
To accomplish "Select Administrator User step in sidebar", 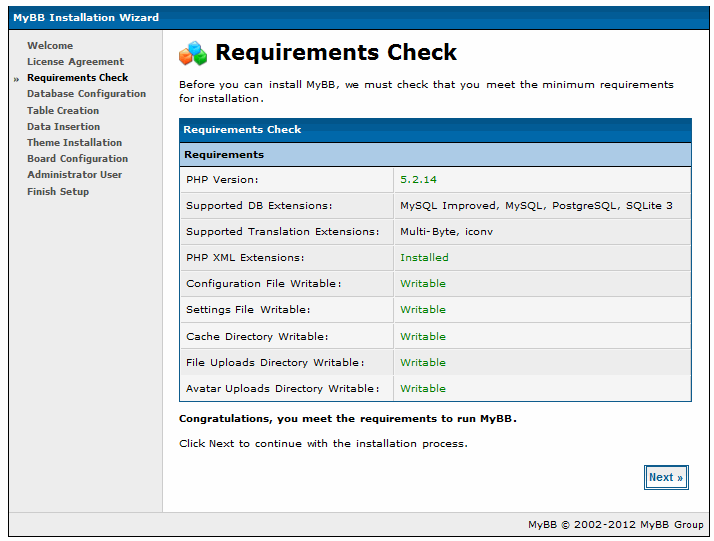I will (74, 174).
